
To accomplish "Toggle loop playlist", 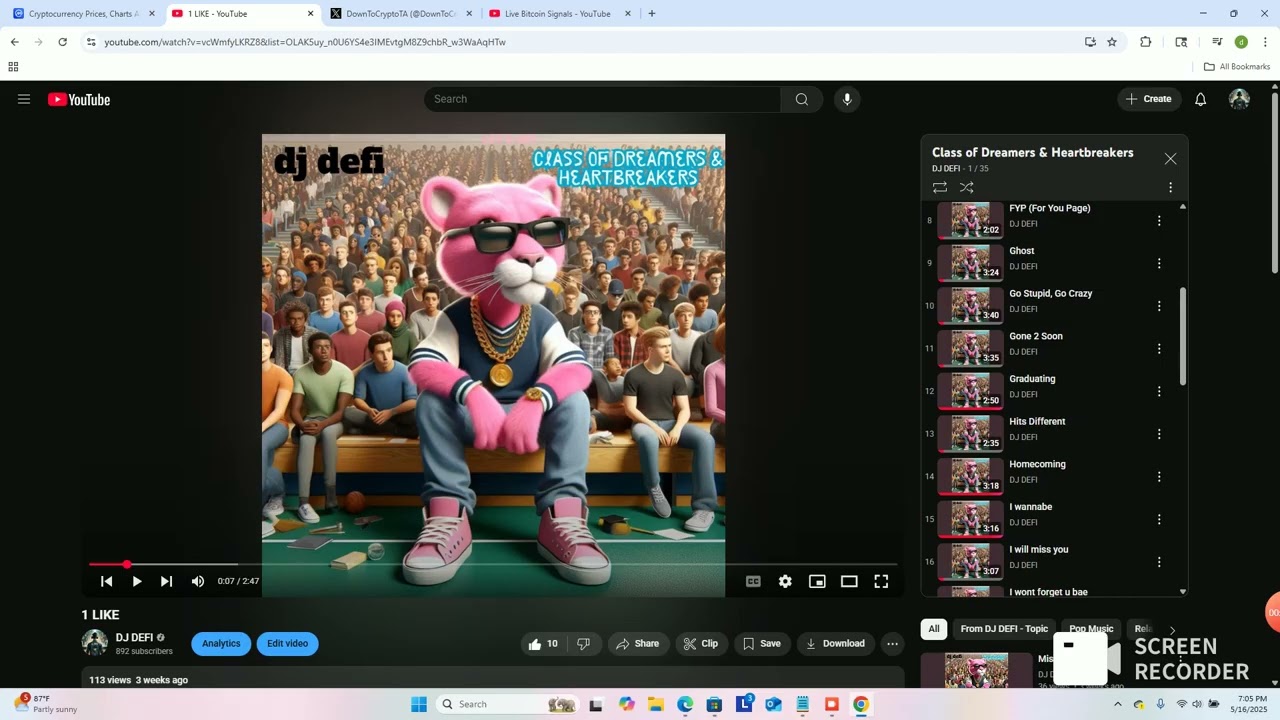I will click(x=940, y=187).
